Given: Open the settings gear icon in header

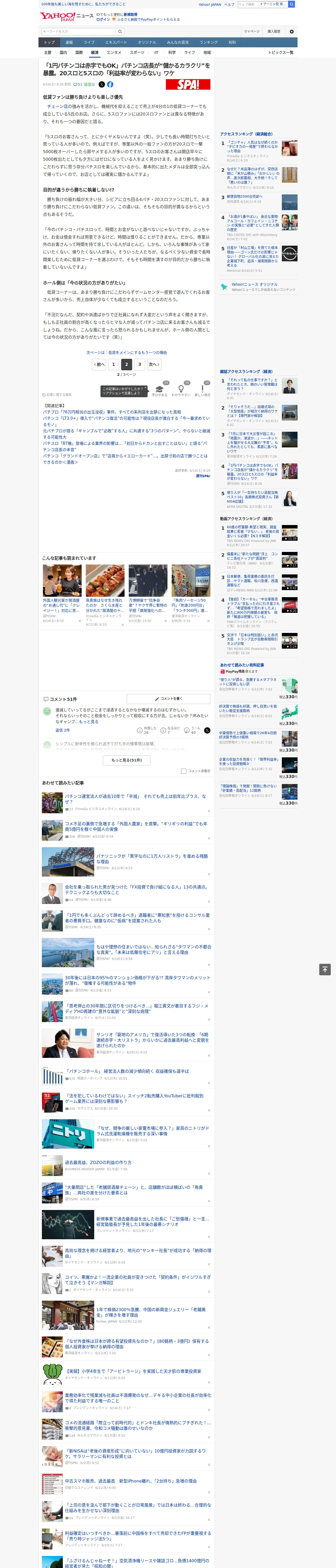Looking at the screenshot, I should pyautogui.click(x=292, y=32).
